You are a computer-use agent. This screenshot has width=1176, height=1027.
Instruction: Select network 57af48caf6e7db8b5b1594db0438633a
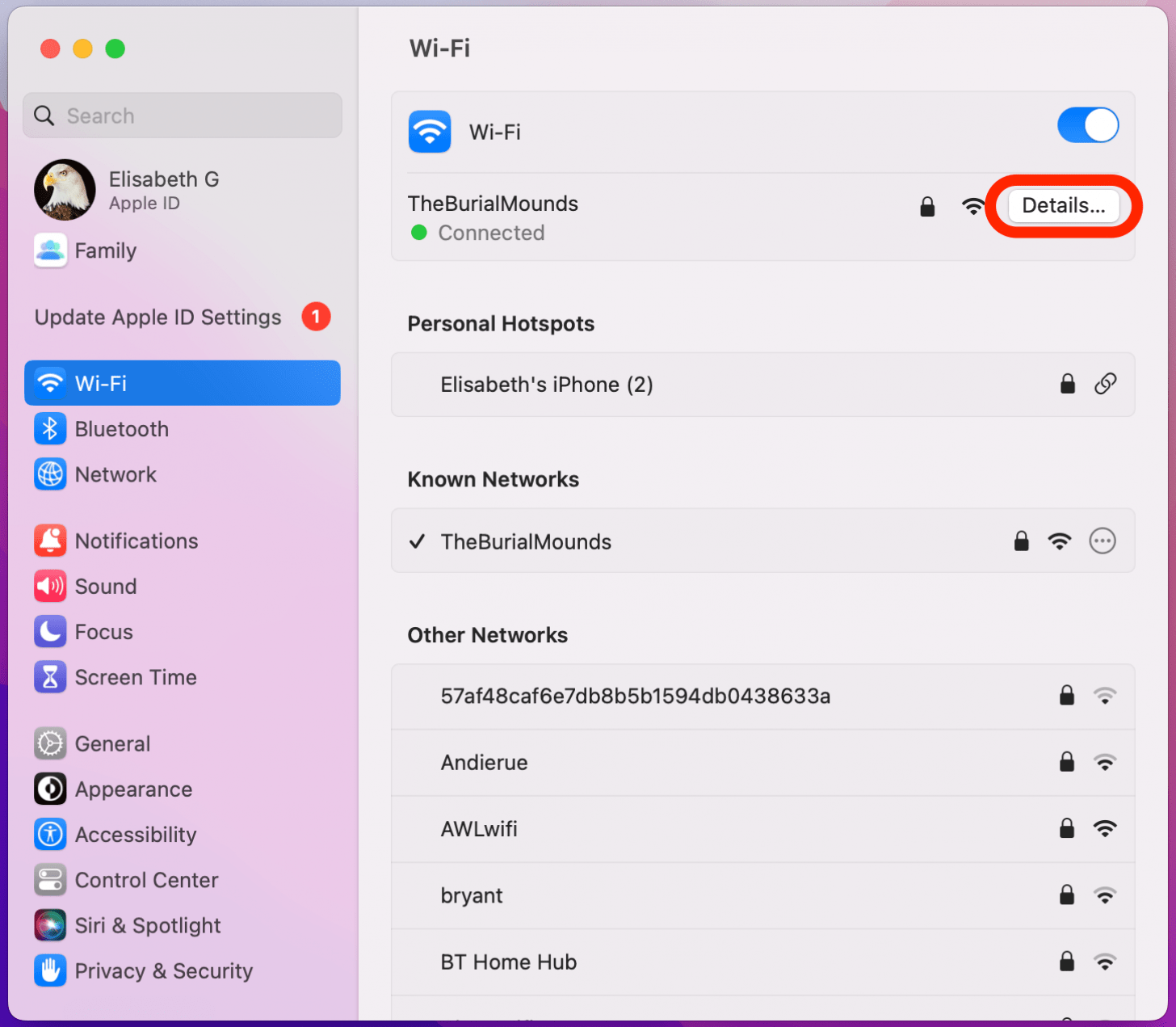(x=762, y=697)
